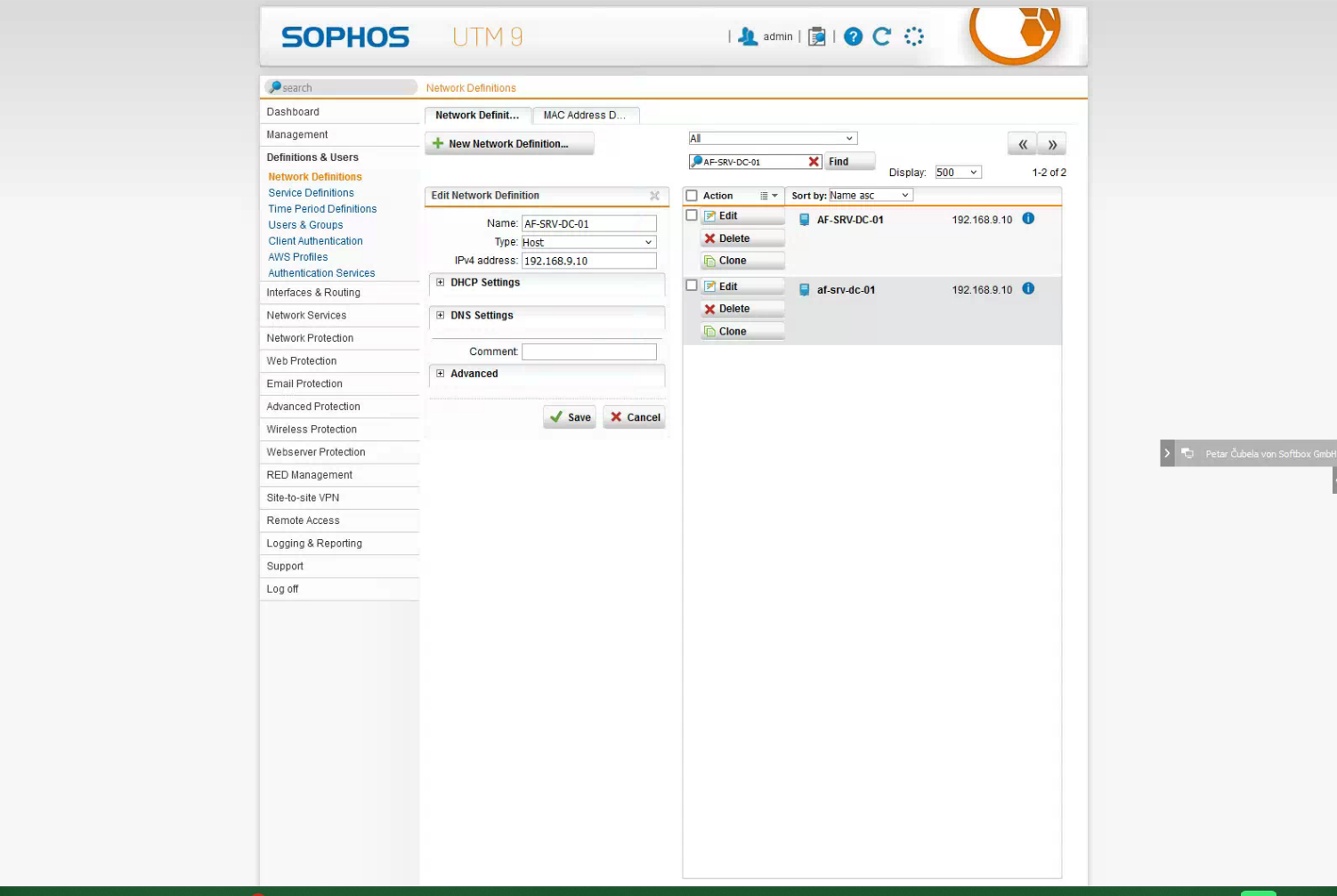The height and width of the screenshot is (896, 1337).
Task: Tick the checkbox for AF-SRV-DC-01 row
Action: click(692, 215)
